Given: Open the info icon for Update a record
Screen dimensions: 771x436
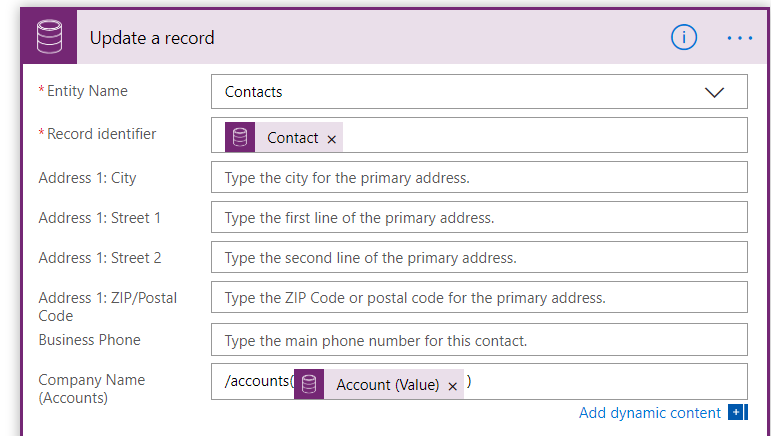Looking at the screenshot, I should tap(684, 38).
